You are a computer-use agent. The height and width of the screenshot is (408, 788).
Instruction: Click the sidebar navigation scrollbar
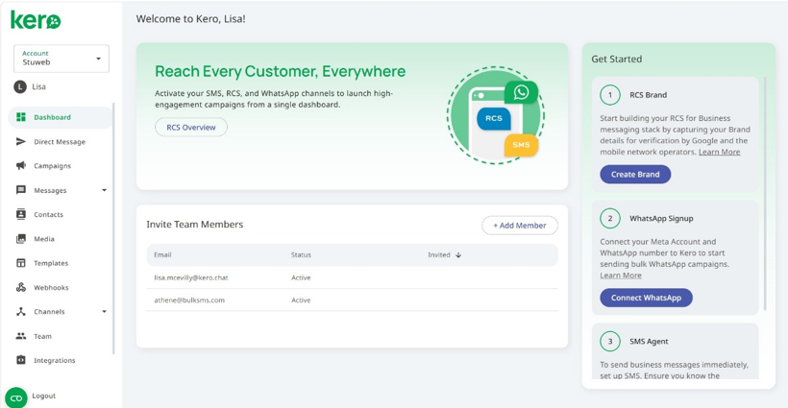pos(114,229)
